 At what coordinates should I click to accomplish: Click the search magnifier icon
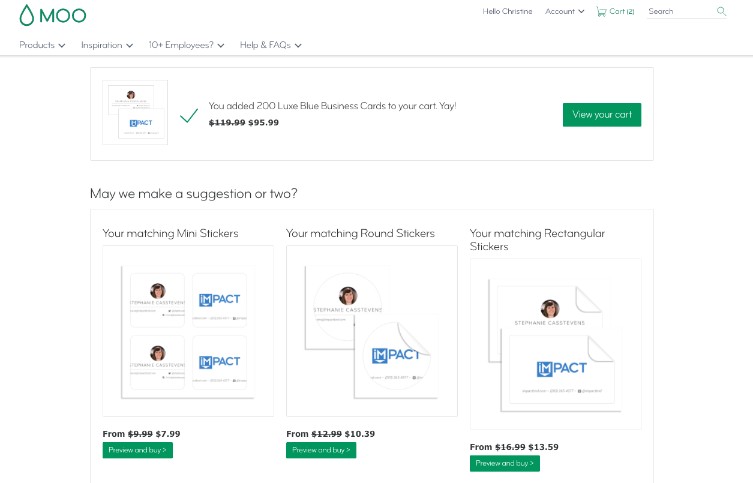click(x=721, y=12)
